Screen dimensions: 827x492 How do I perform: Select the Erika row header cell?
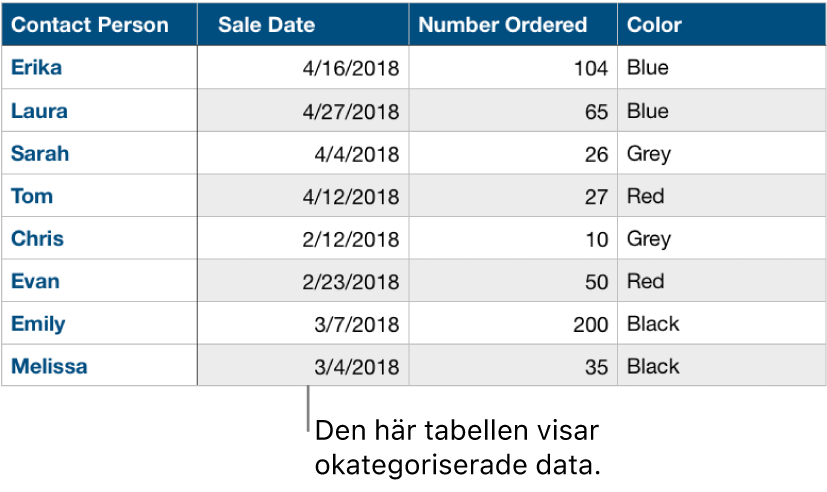pyautogui.click(x=37, y=68)
